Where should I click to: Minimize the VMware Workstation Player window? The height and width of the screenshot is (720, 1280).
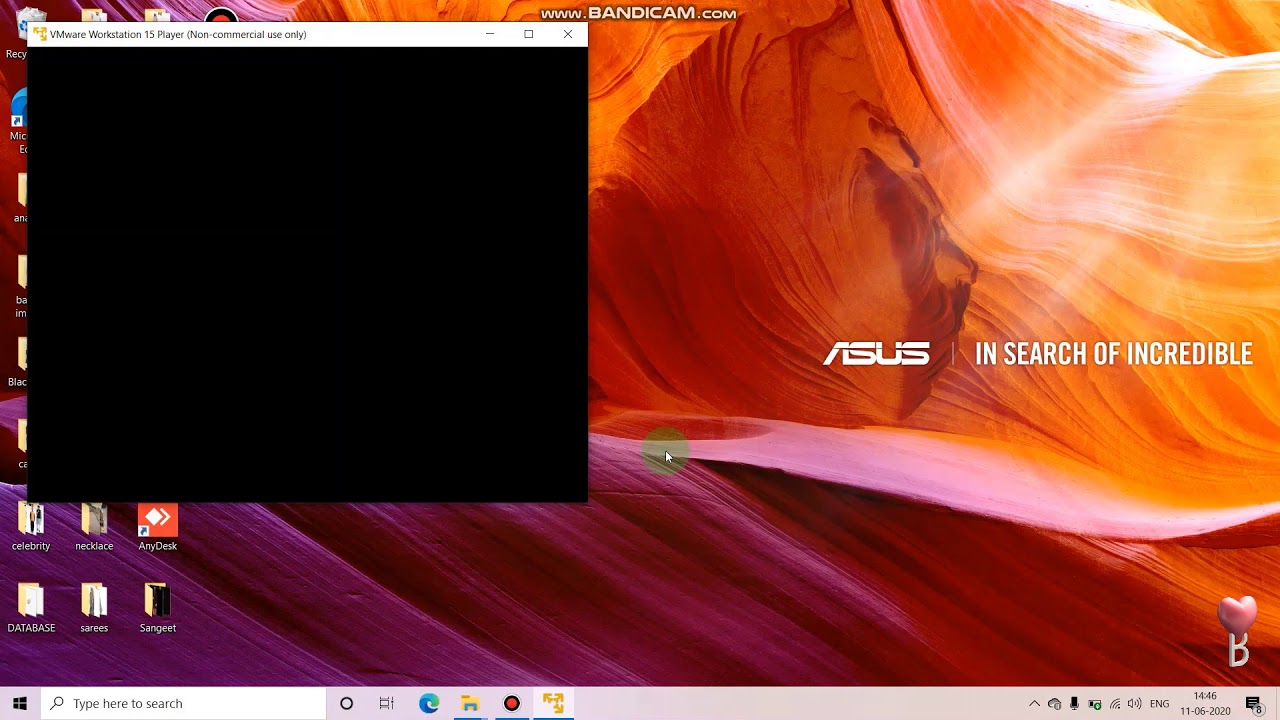(489, 34)
